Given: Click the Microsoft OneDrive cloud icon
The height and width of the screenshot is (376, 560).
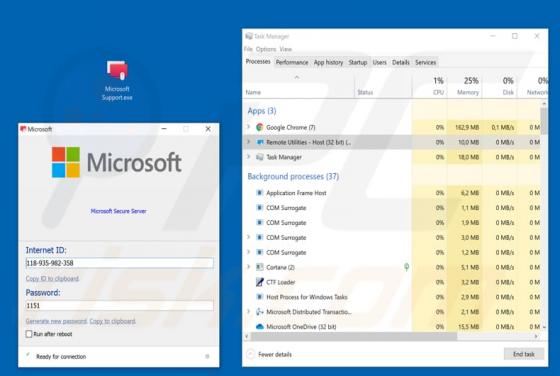Looking at the screenshot, I should [260, 326].
